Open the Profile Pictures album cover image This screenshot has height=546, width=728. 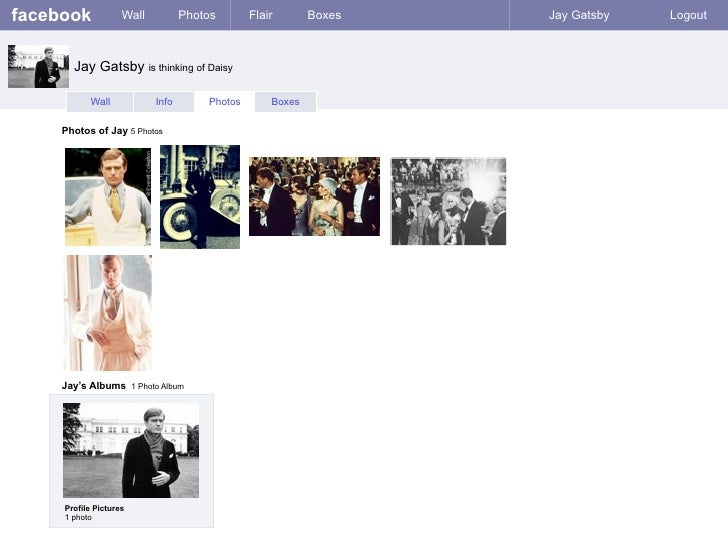(131, 450)
